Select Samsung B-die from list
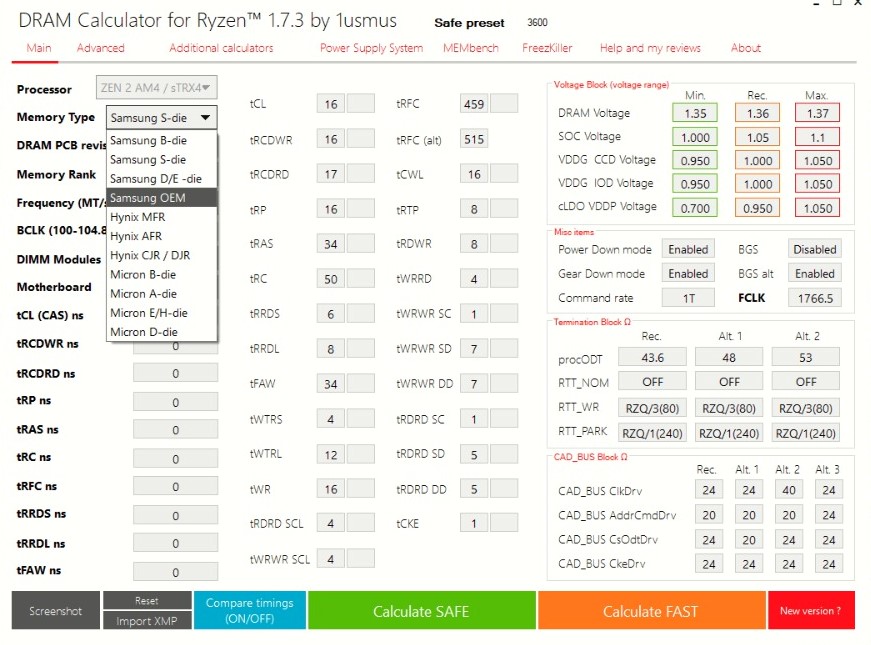This screenshot has width=871, height=645. pos(161,140)
